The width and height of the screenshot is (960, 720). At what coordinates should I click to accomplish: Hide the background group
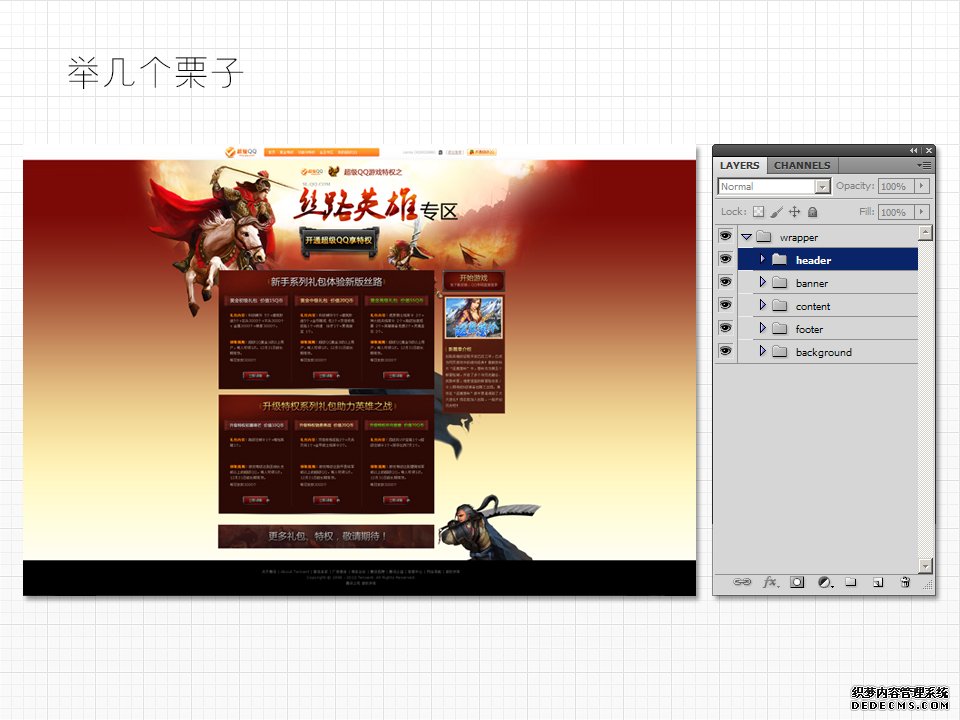coord(726,351)
